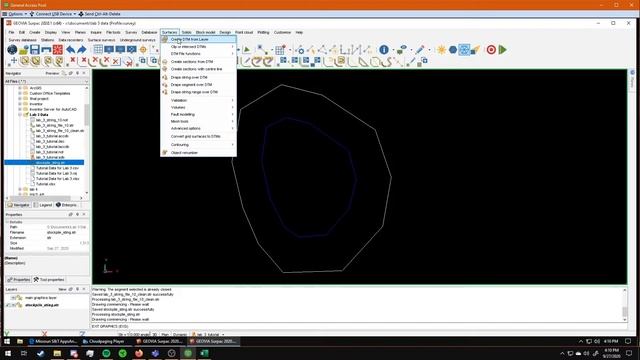Expand the Custom Office Templates folder

pyautogui.click(x=20, y=93)
